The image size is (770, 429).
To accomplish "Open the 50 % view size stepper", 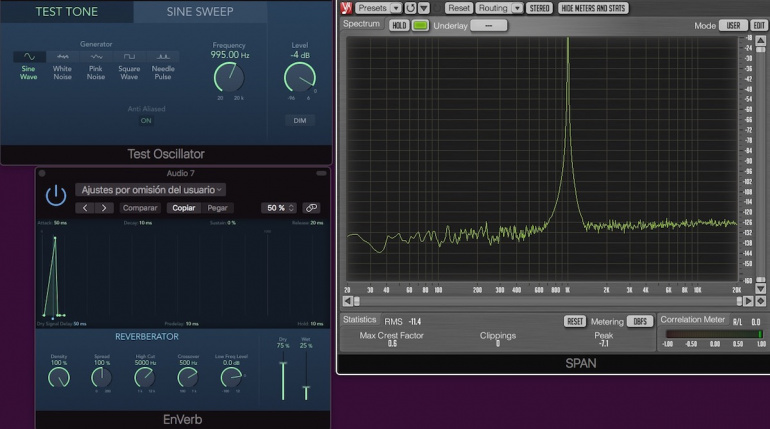I will point(280,208).
